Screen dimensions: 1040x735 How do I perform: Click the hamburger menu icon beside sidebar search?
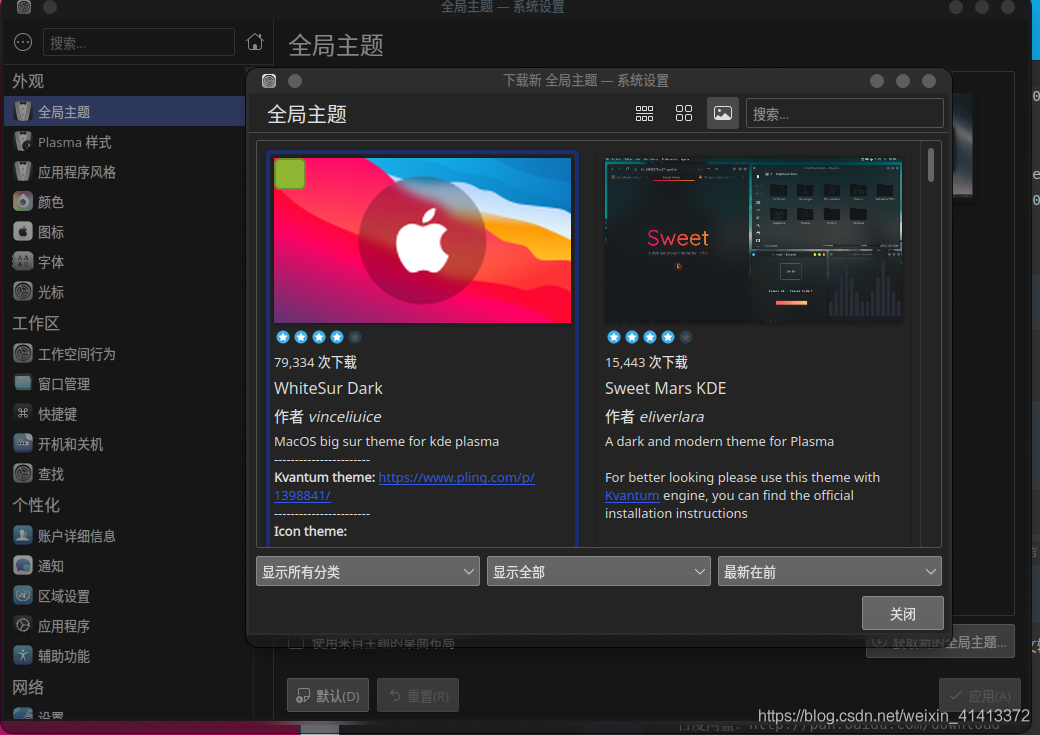point(23,42)
